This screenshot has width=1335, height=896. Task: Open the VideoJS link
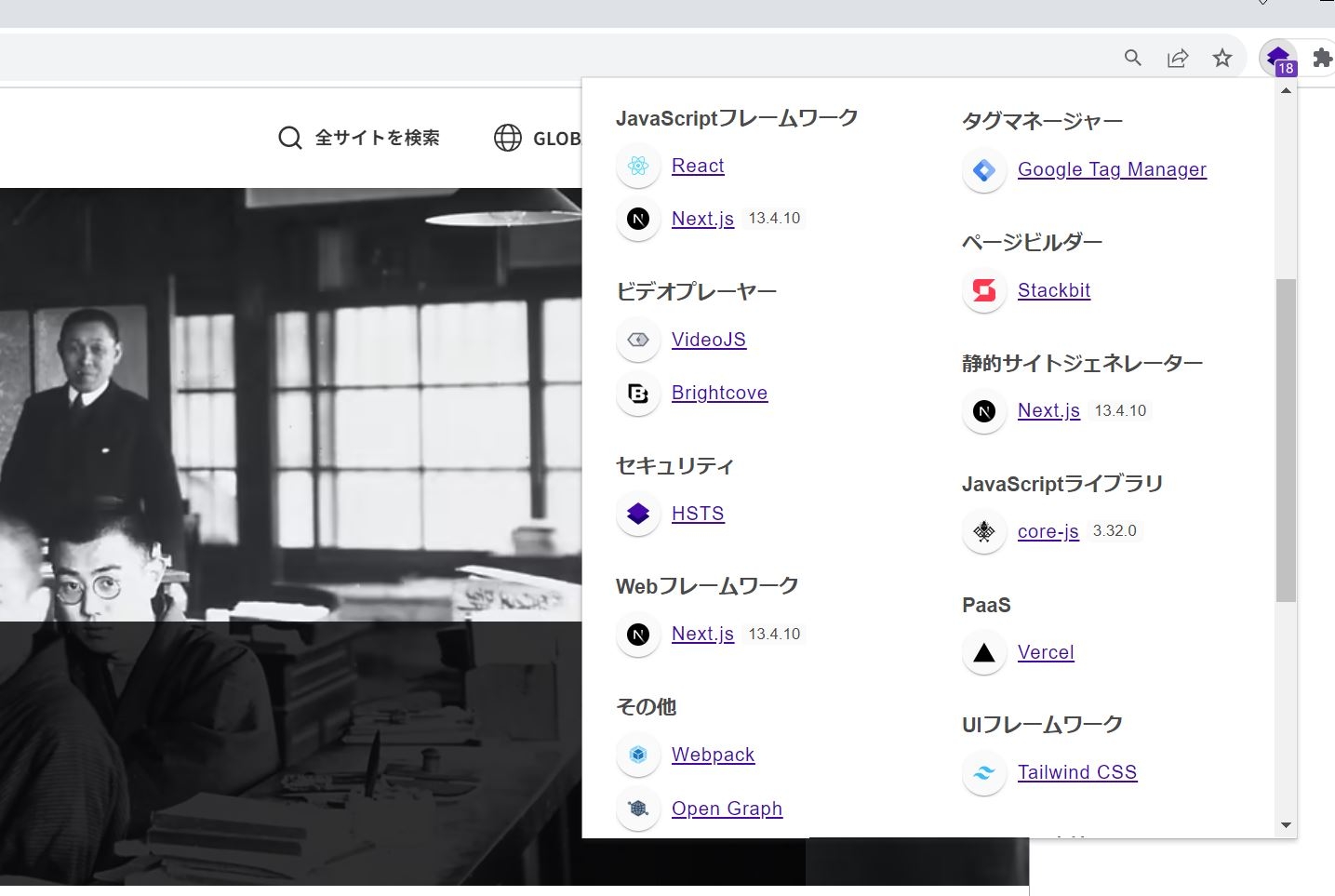pyautogui.click(x=708, y=340)
